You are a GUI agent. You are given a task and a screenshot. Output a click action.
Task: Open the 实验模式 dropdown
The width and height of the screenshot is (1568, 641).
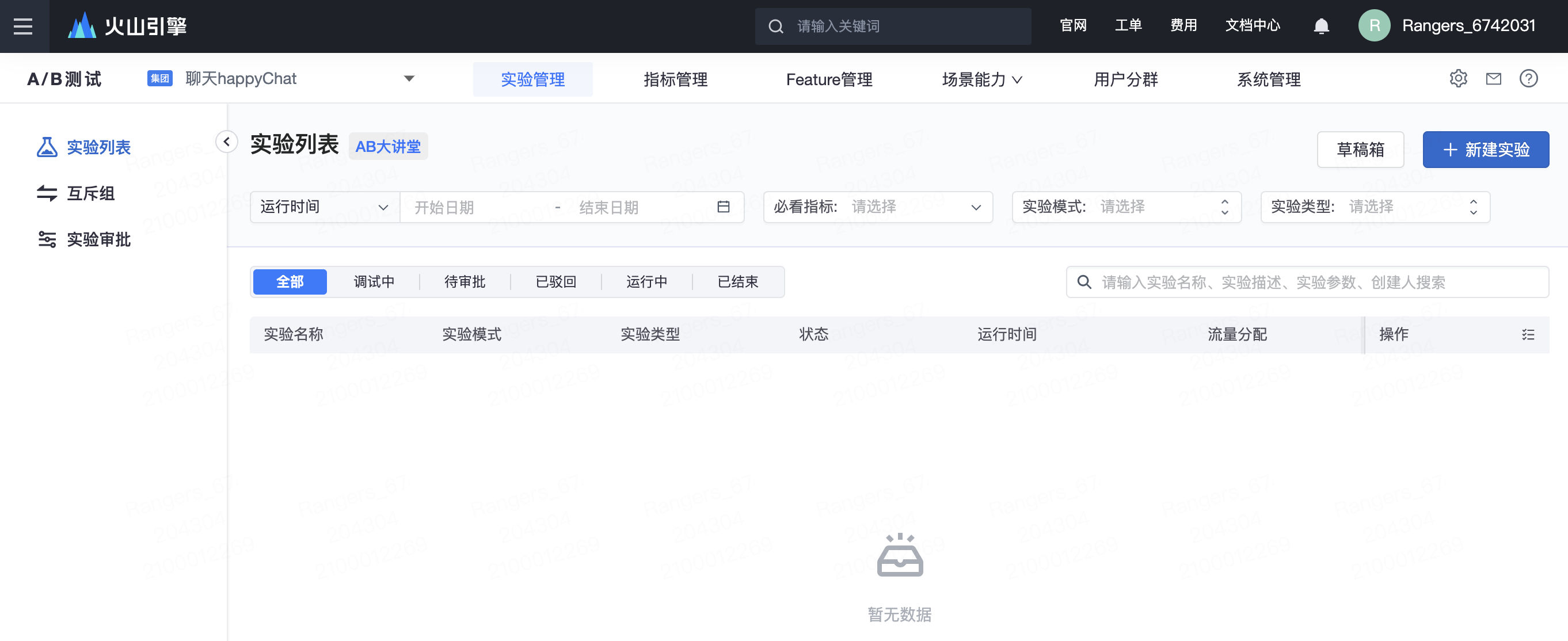point(1125,207)
